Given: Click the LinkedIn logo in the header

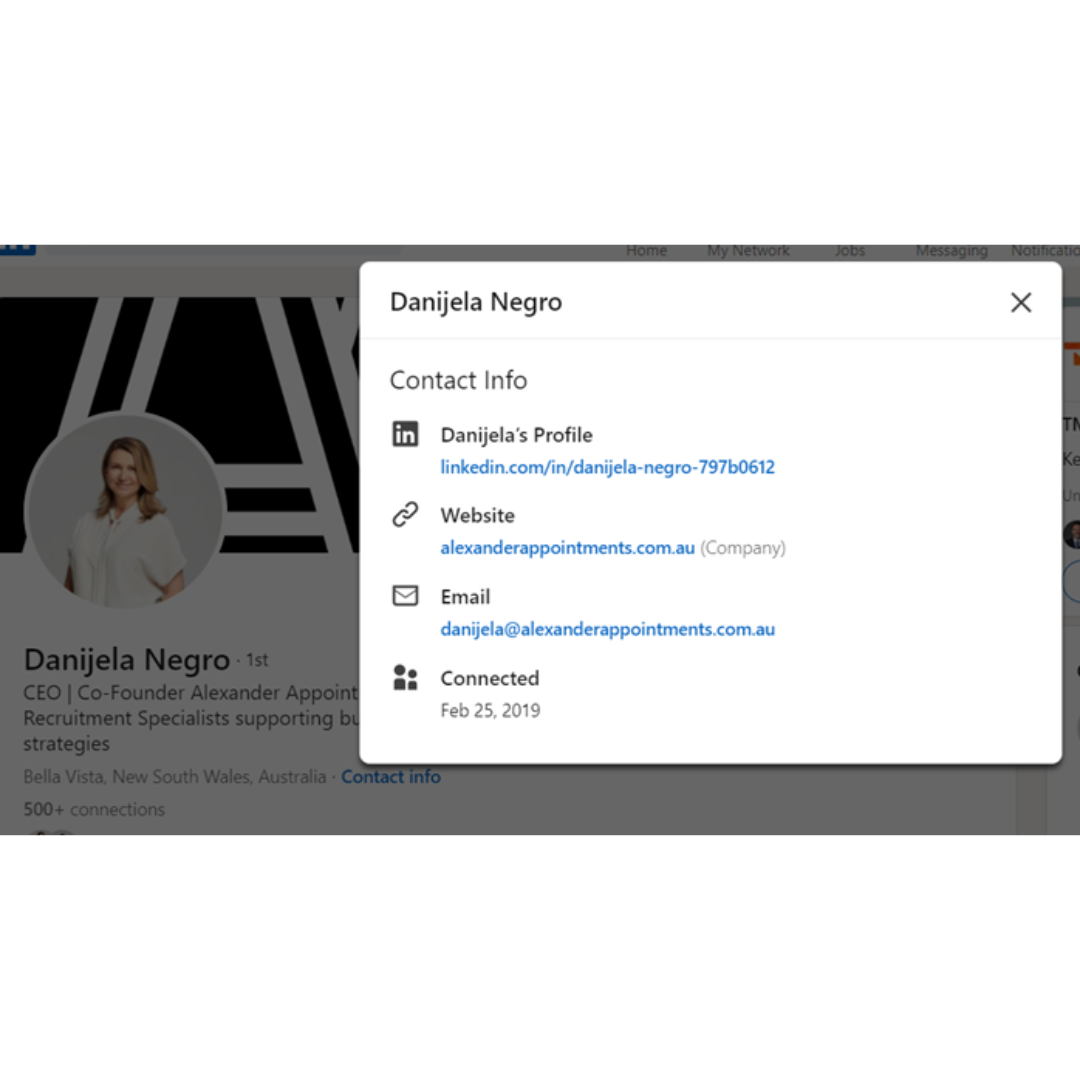Looking at the screenshot, I should pos(18,249).
